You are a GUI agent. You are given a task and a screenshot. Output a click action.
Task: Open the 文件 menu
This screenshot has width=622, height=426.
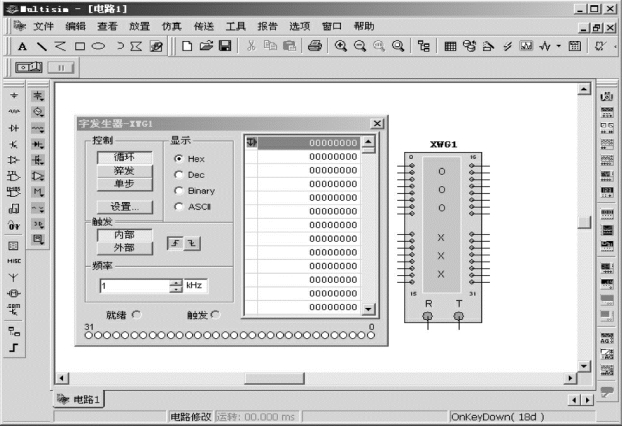click(x=43, y=26)
